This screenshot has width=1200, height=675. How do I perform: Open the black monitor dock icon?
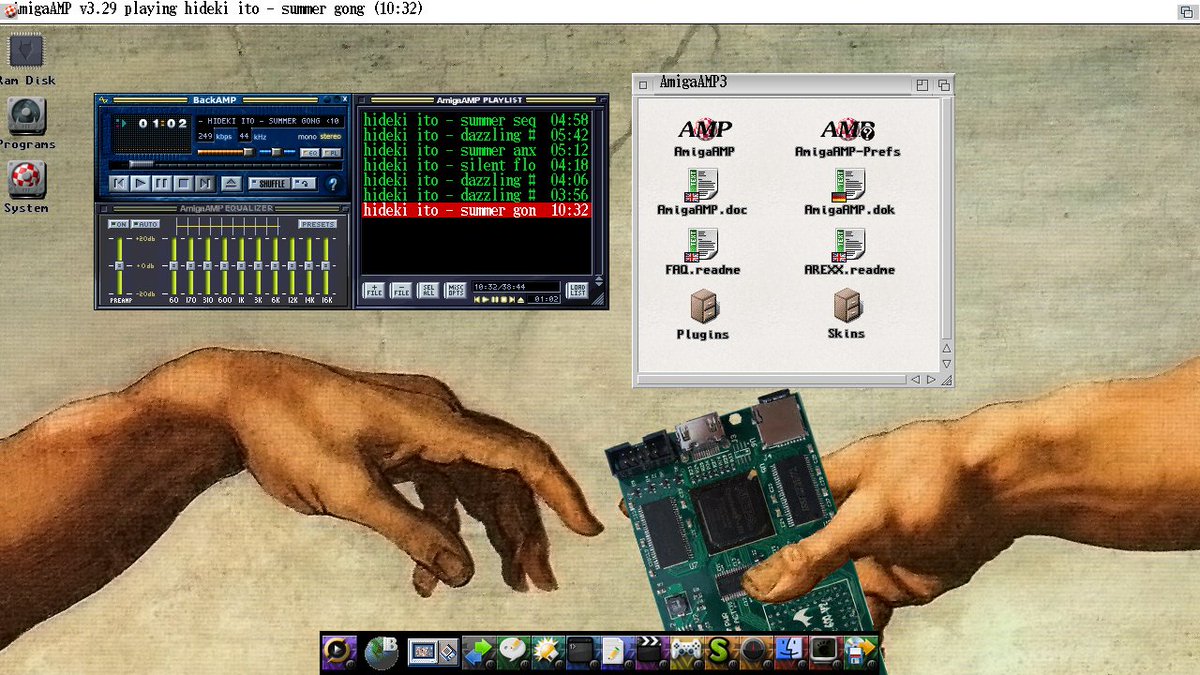[825, 652]
